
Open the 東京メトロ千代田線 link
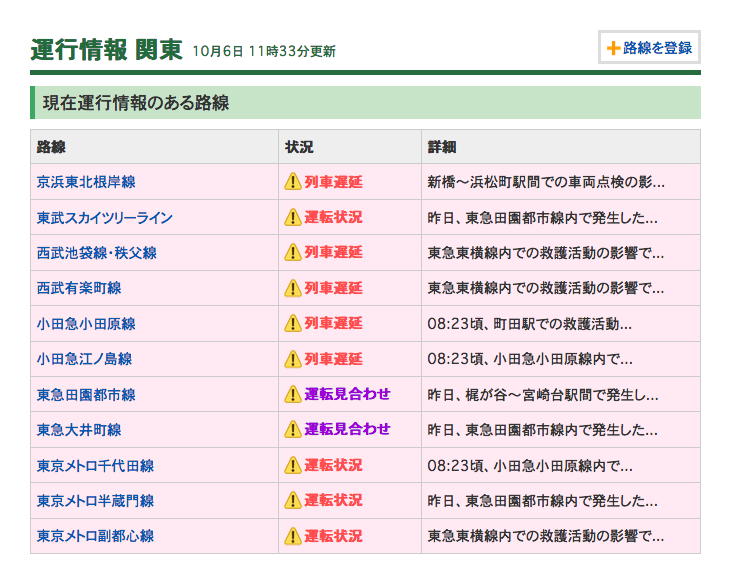click(x=95, y=465)
